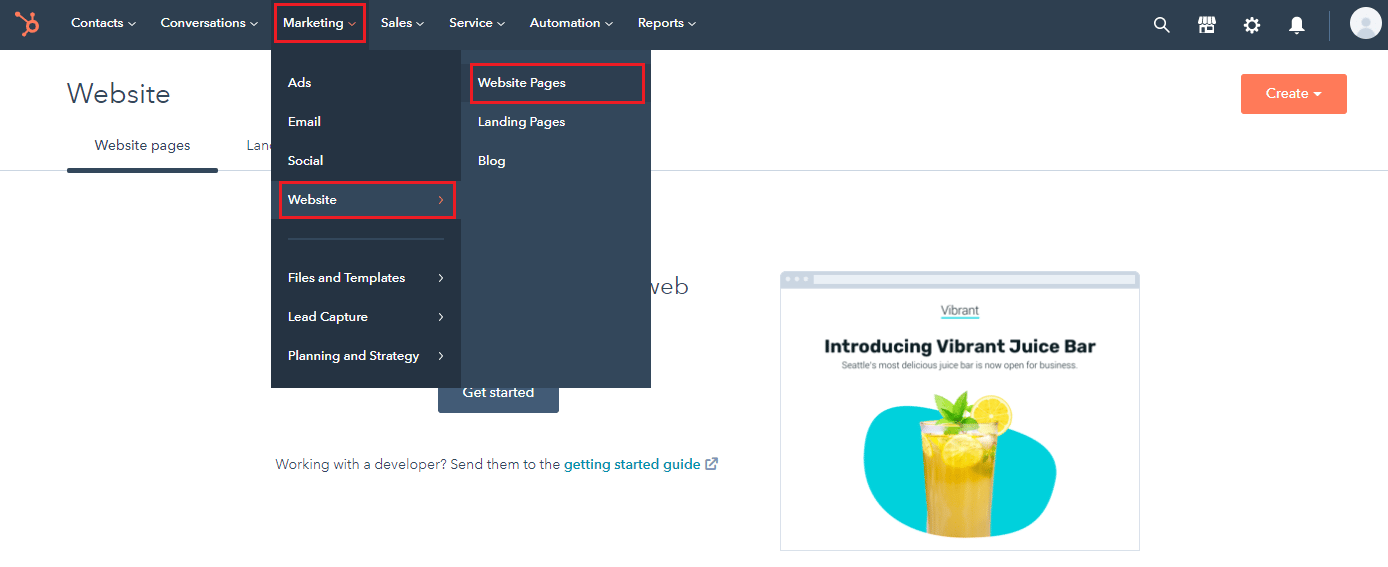Expand the Conversations menu
Screen dimensions: 1388x567
(x=209, y=23)
